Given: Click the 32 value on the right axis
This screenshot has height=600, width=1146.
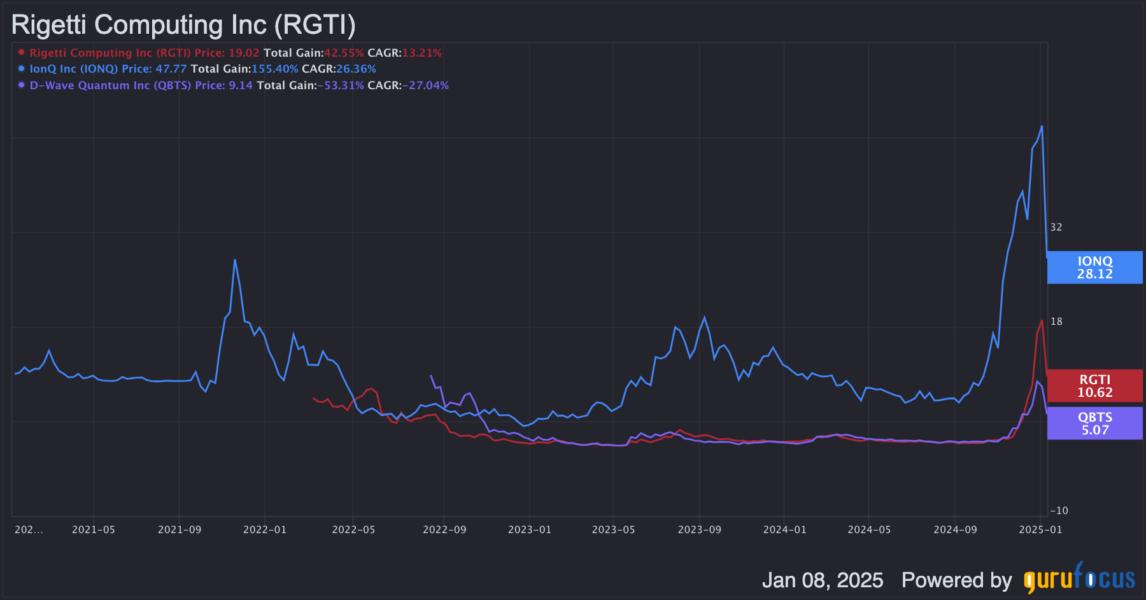Looking at the screenshot, I should (x=1057, y=227).
